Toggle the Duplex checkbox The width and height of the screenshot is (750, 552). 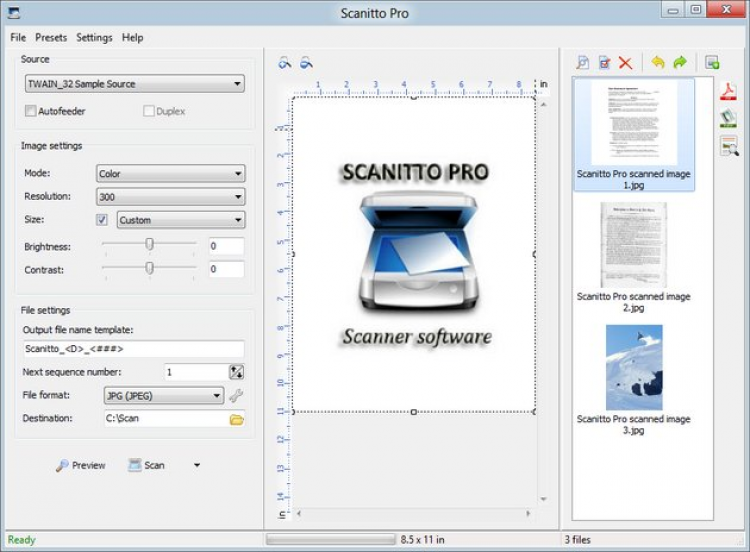149,111
